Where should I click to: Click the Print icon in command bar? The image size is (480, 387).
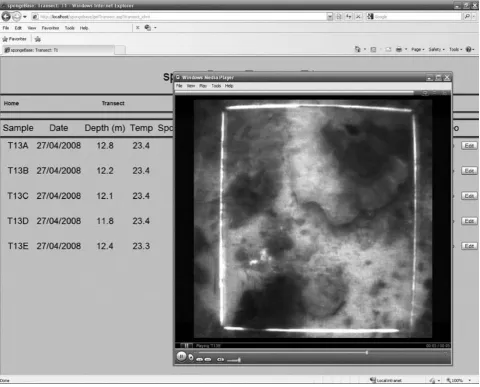399,49
